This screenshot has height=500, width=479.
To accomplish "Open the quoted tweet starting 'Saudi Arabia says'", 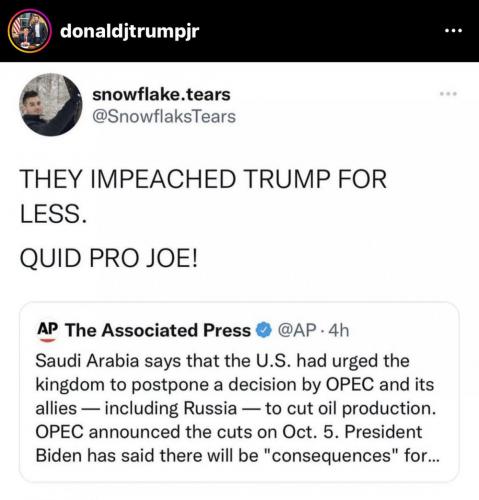I will [x=239, y=391].
